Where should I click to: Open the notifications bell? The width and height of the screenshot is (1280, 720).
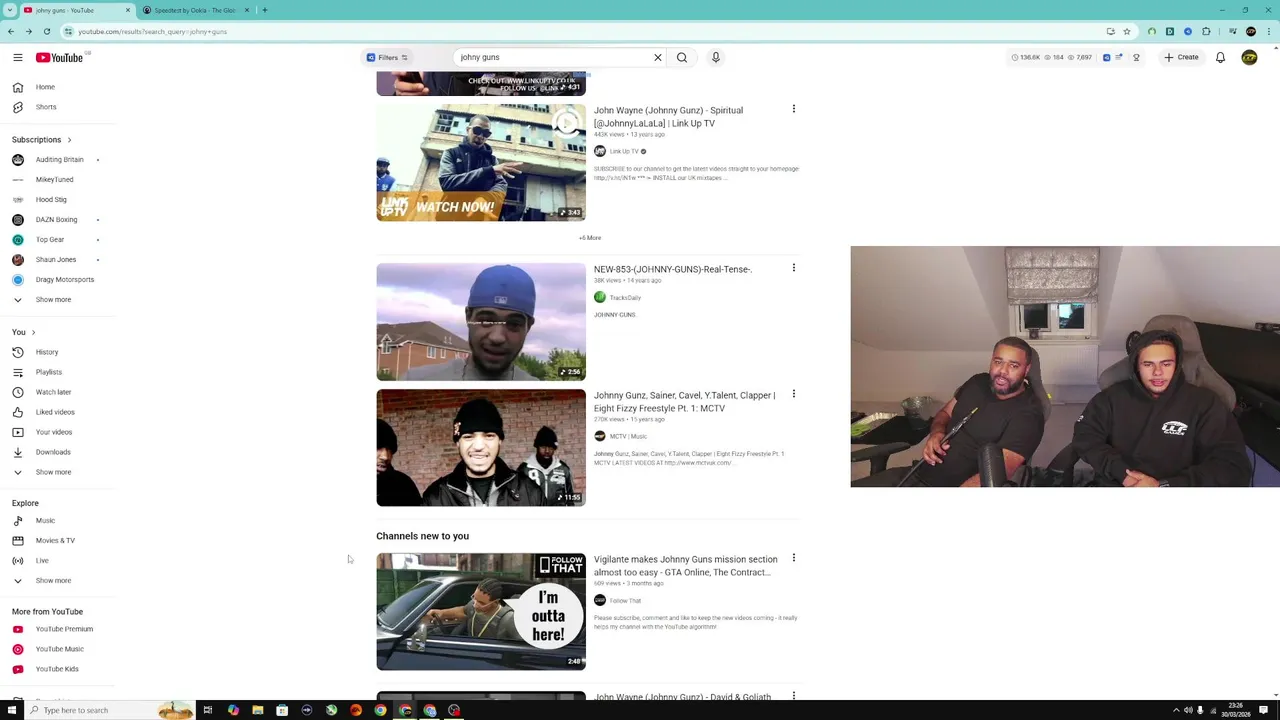tap(1220, 58)
